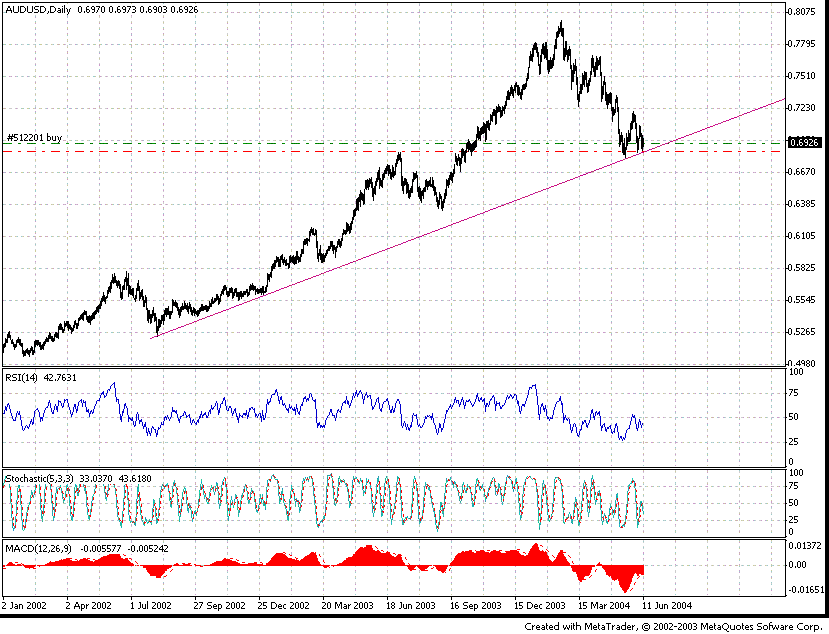Viewport: 829px width, 634px height.
Task: Click the 'MACD(12,26,9)' indicator label
Action: pos(39,549)
